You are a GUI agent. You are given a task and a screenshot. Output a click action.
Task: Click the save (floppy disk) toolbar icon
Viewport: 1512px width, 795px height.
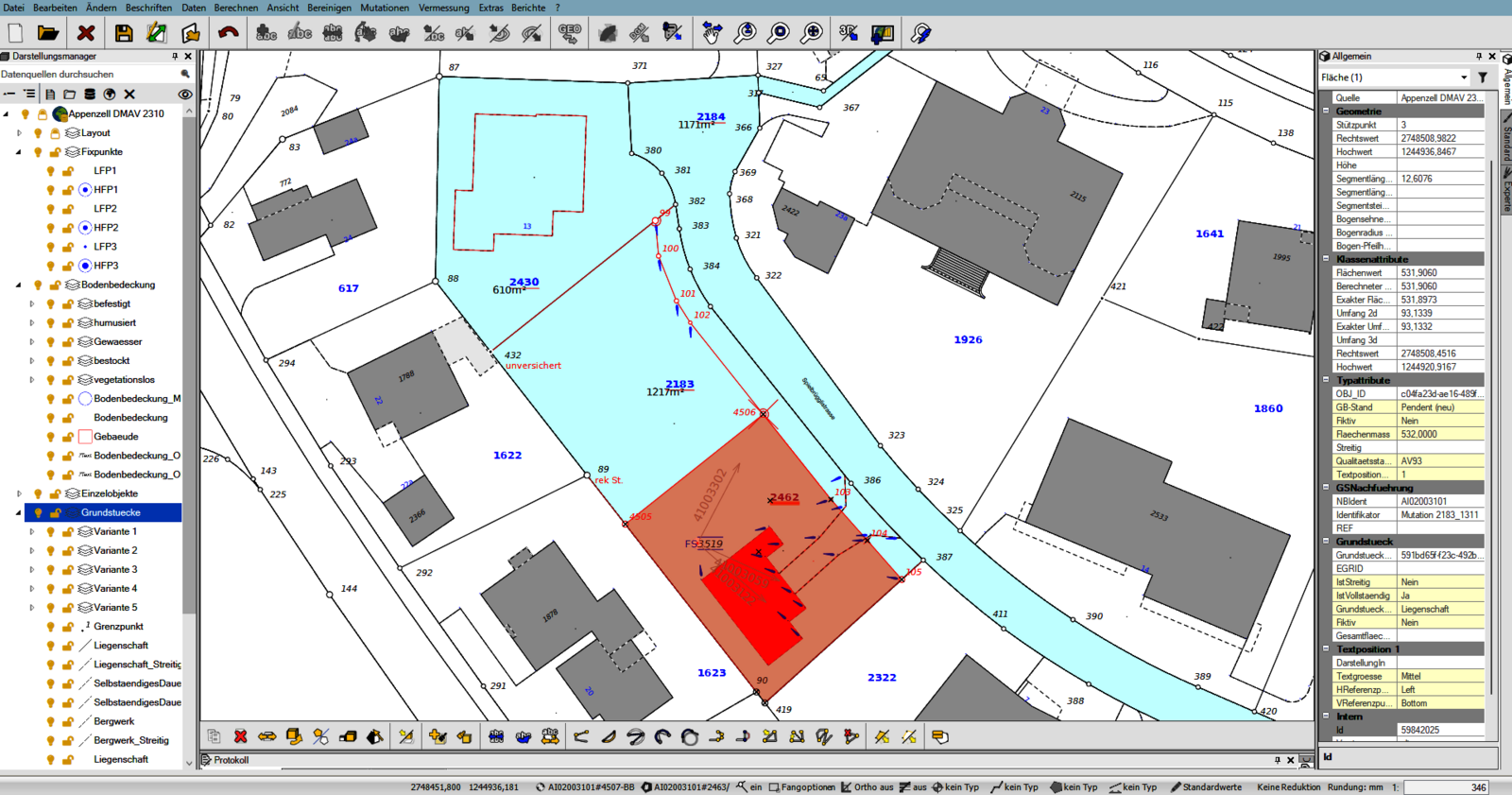point(123,34)
